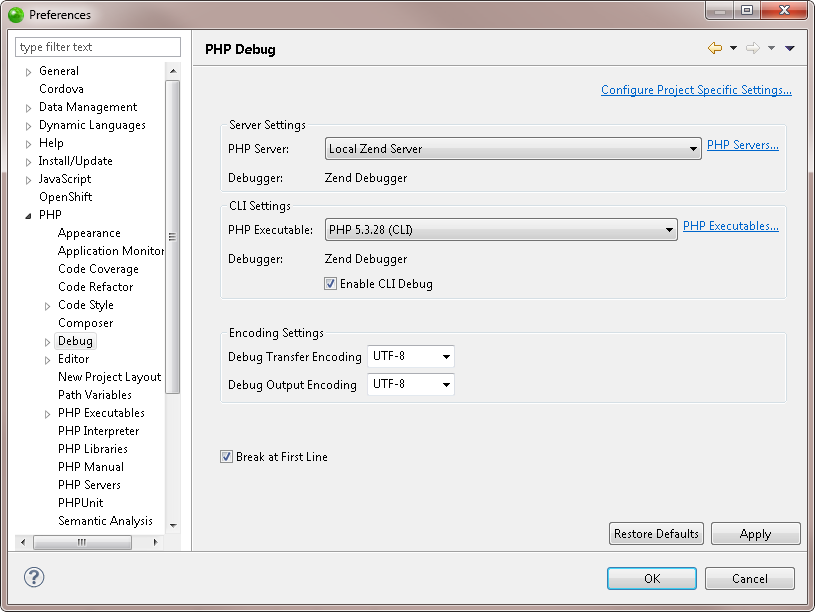Select Cordova in the preferences tree
The width and height of the screenshot is (815, 612).
pos(61,88)
